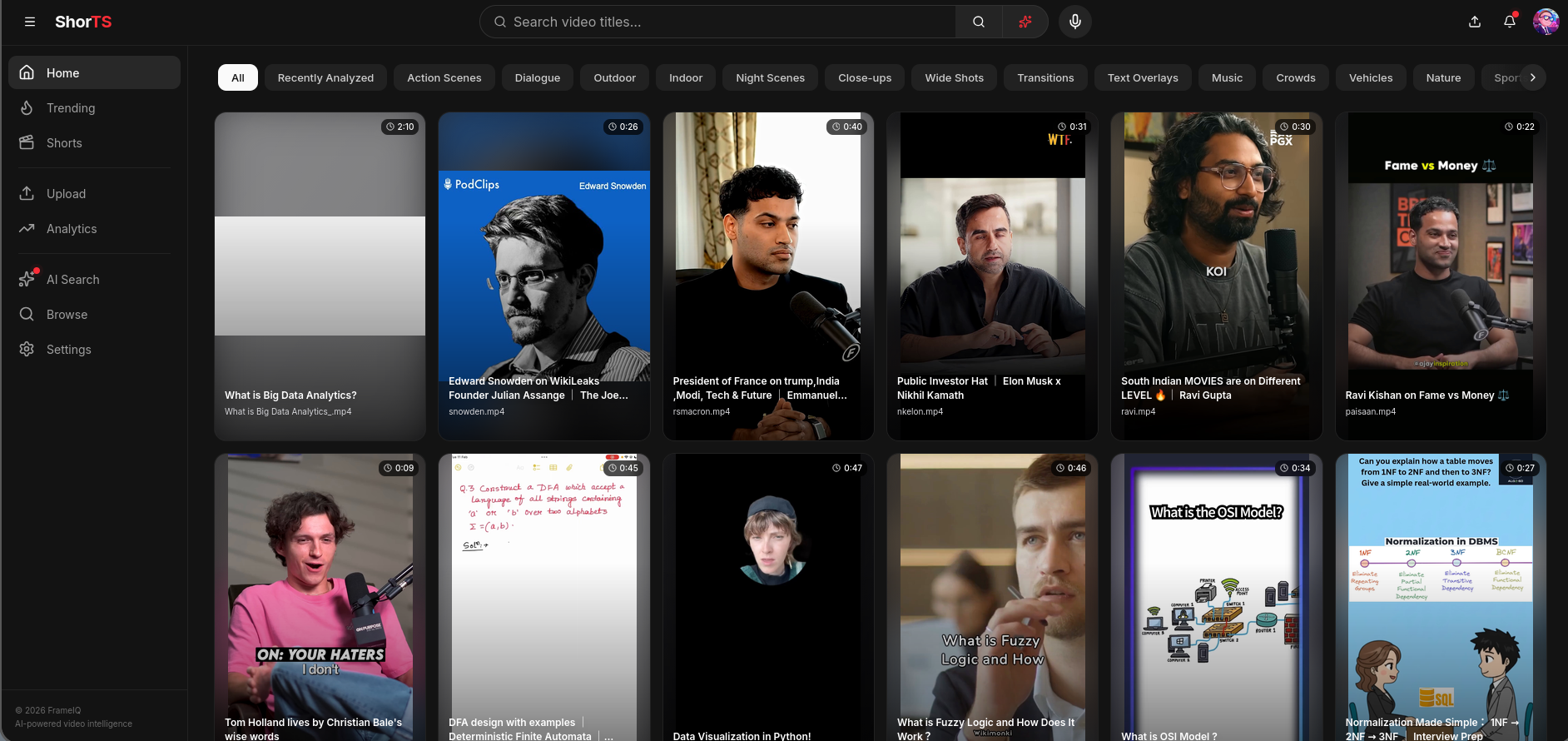This screenshot has height=741, width=1568.
Task: Filter by Vehicles
Action: 1371,77
